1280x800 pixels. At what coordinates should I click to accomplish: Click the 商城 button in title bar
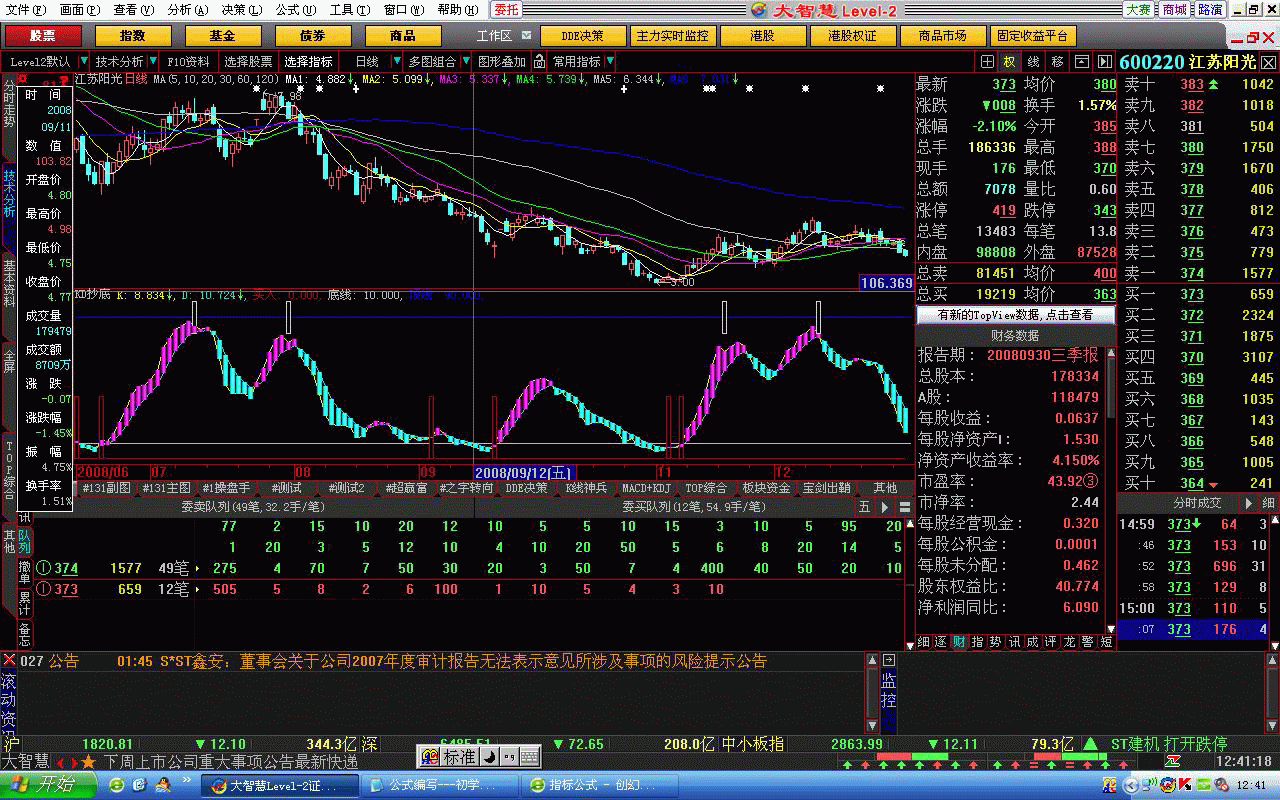pos(1174,10)
